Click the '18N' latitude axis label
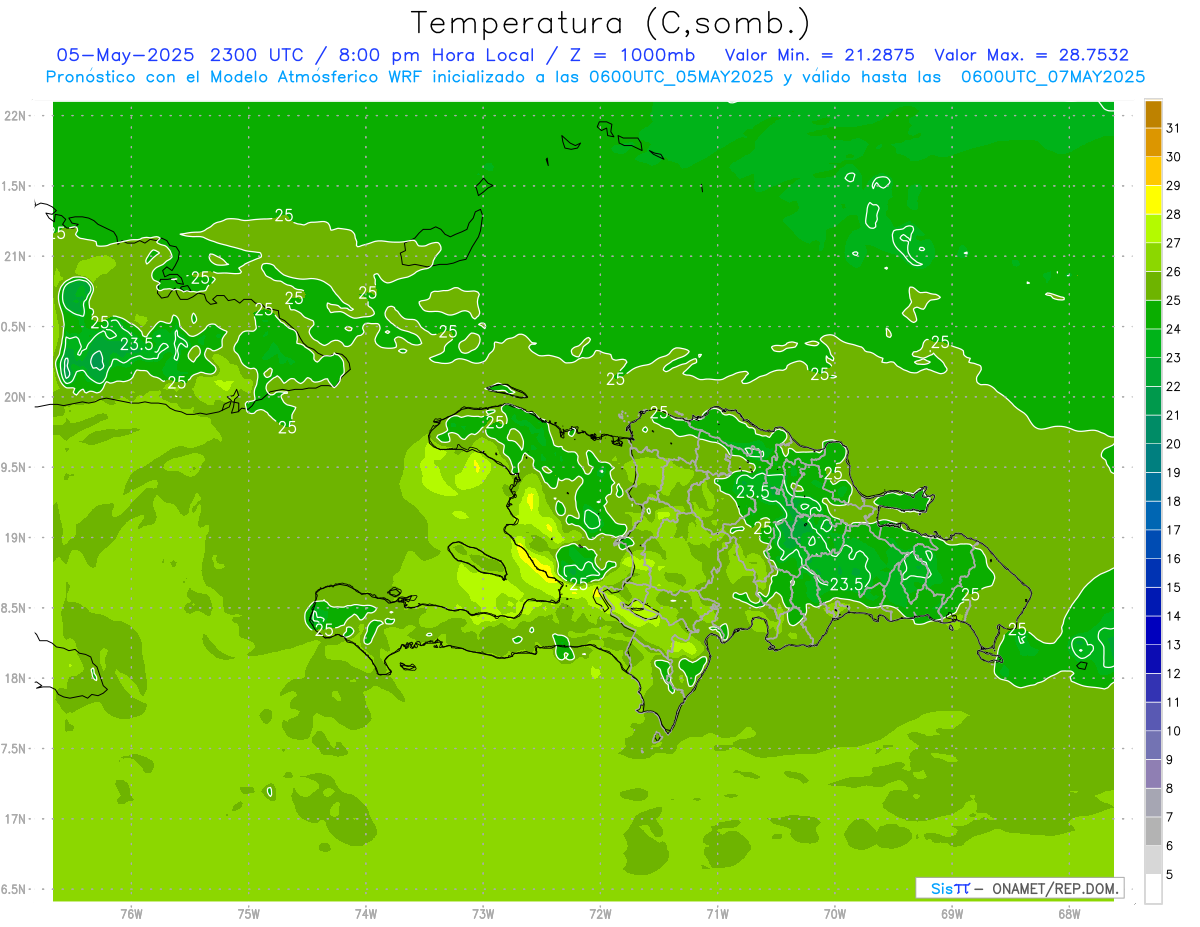This screenshot has width=1200, height=927. 15,679
